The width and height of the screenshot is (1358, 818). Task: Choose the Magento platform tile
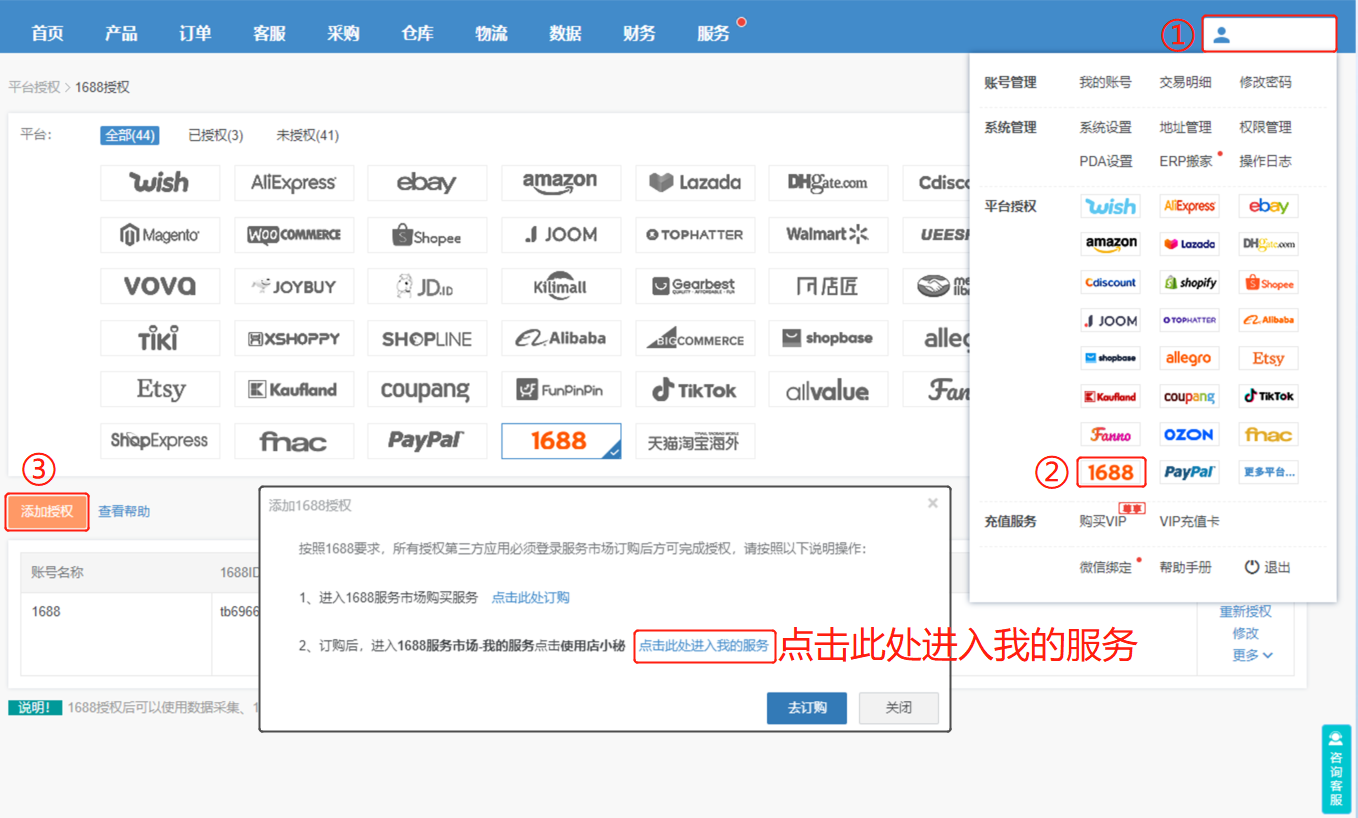click(x=160, y=235)
